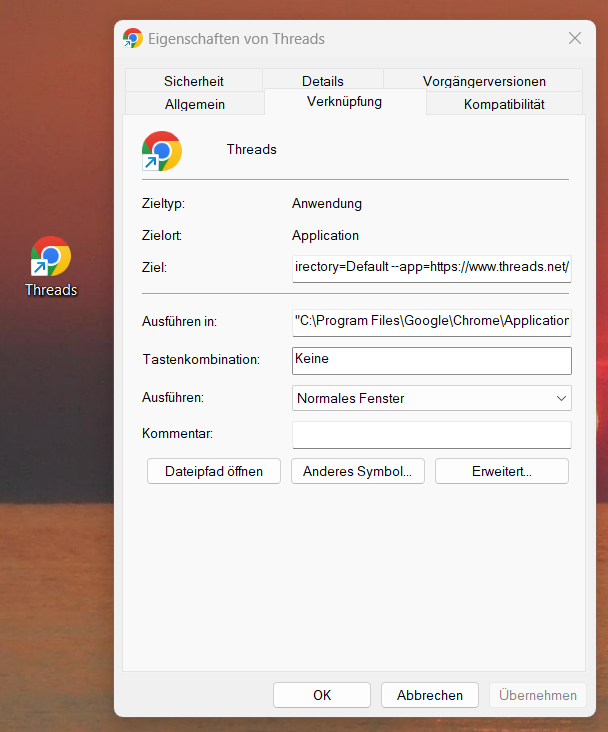Click the dialog title Eigenschaften von Threads
Viewport: 608px width, 732px height.
point(236,39)
